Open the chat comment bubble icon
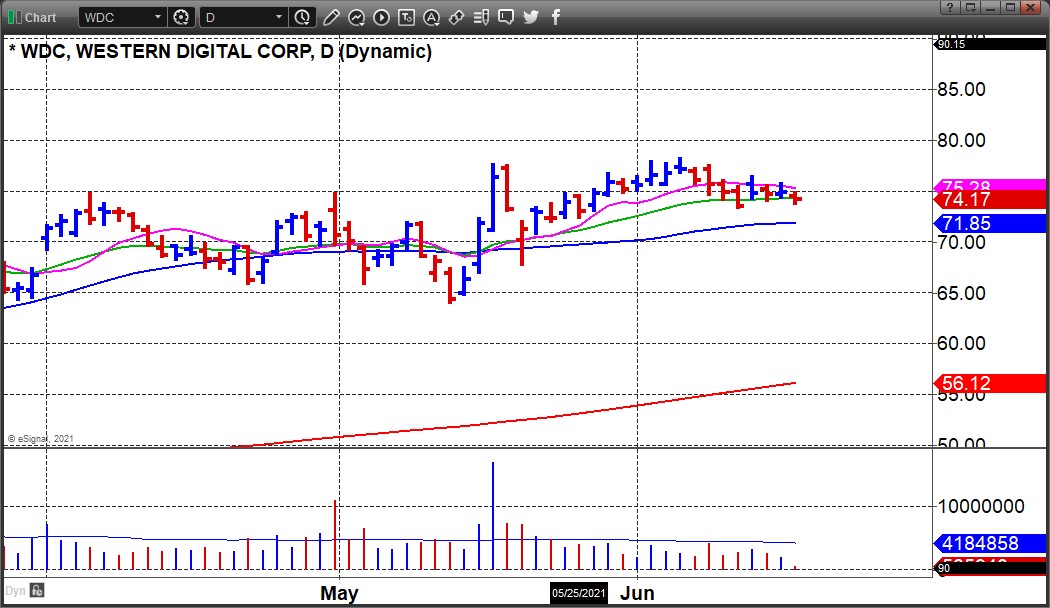 point(506,17)
